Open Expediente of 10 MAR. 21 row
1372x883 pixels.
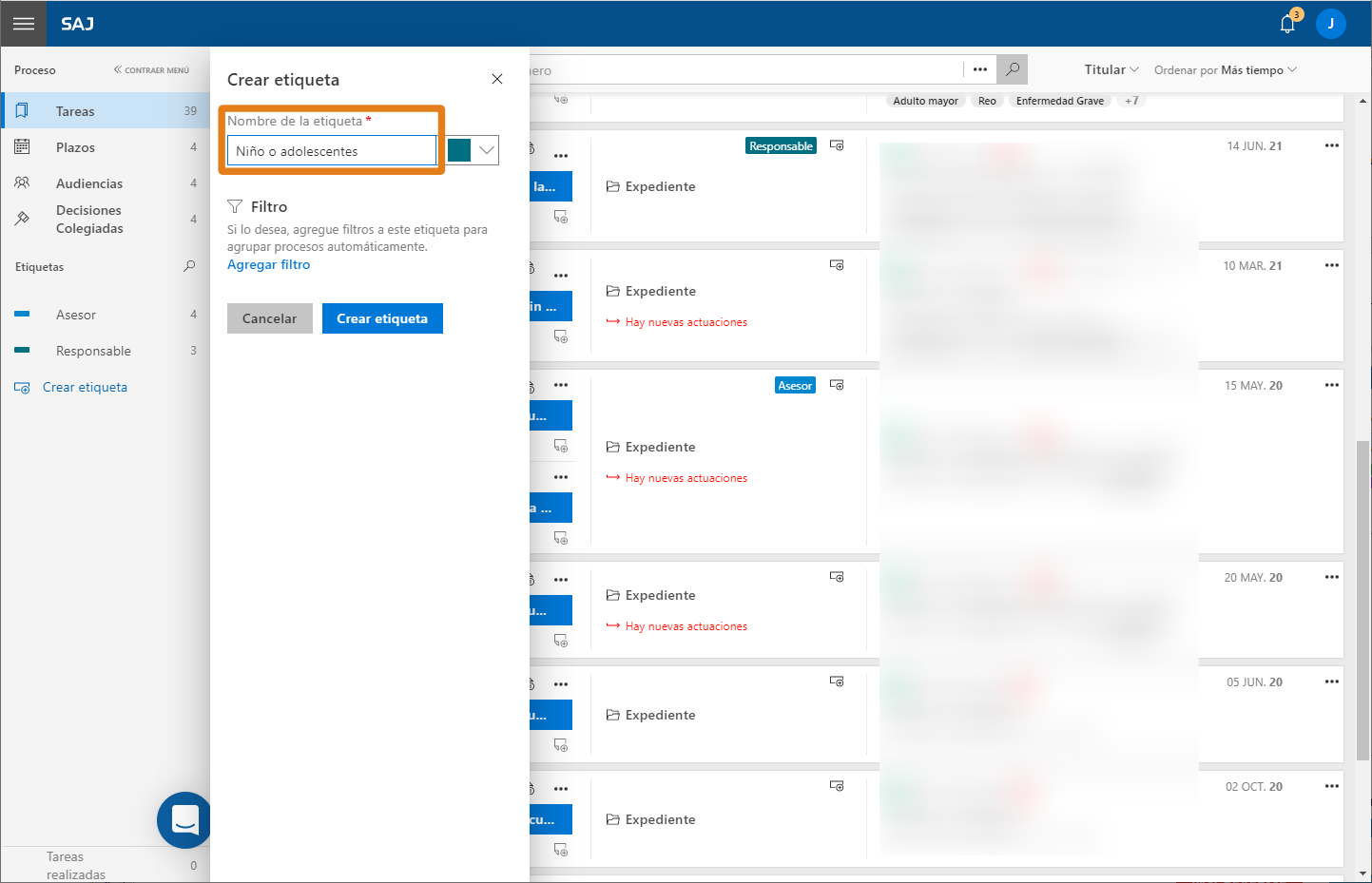coord(651,291)
